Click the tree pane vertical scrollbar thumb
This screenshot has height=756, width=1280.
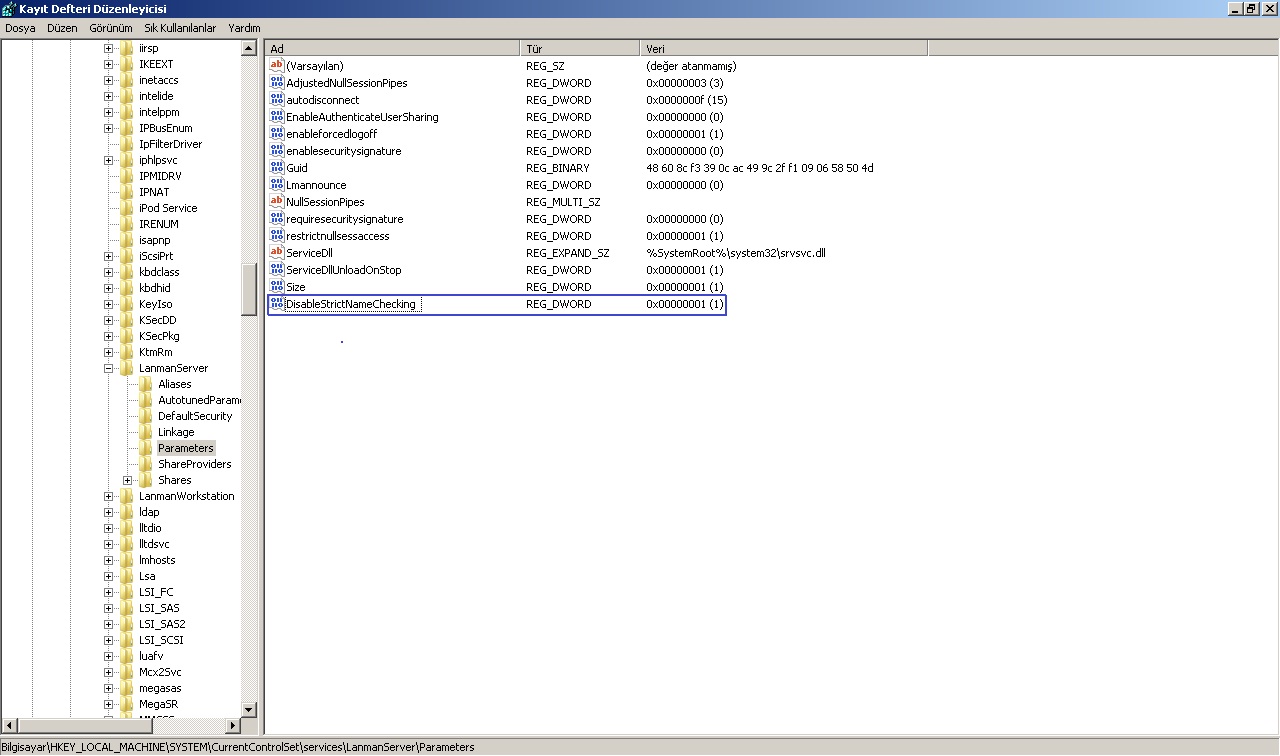[x=249, y=290]
